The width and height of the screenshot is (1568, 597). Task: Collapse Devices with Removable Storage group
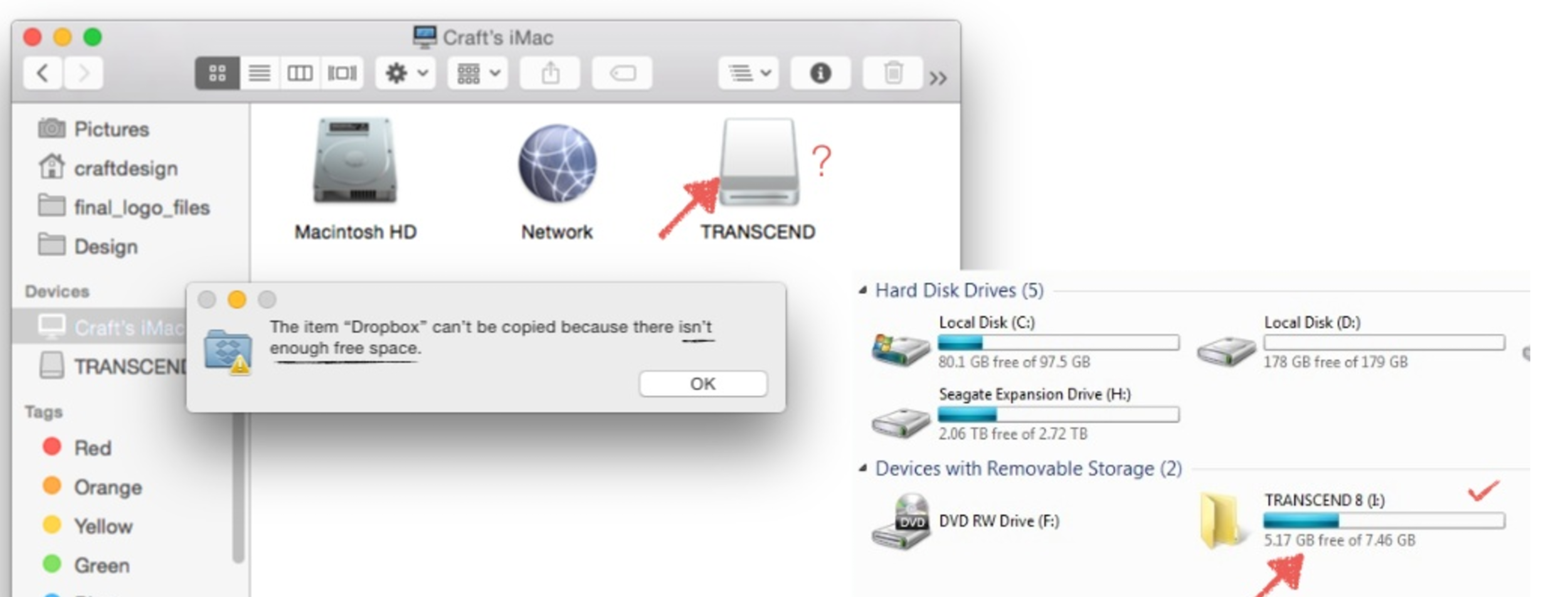864,468
